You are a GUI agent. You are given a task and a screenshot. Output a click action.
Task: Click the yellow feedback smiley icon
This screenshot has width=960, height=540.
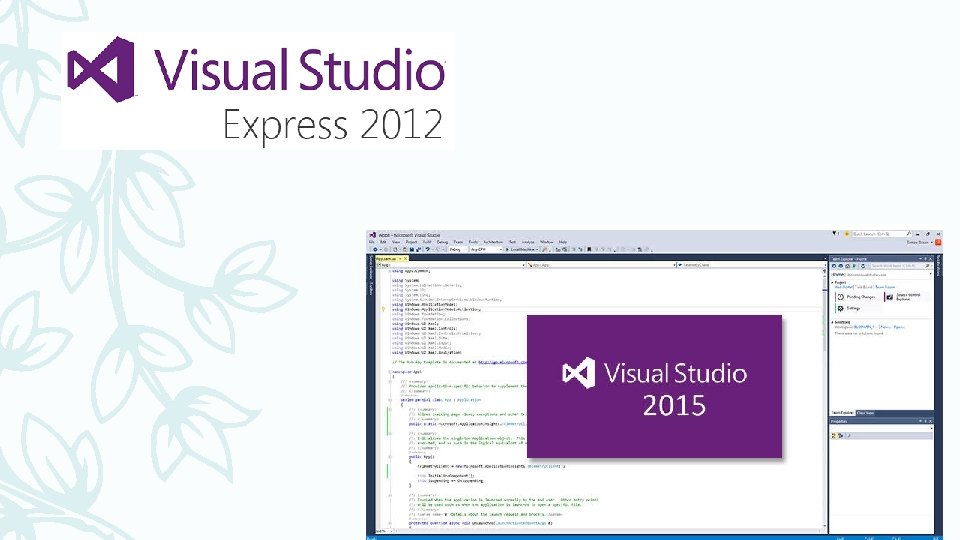coord(847,234)
